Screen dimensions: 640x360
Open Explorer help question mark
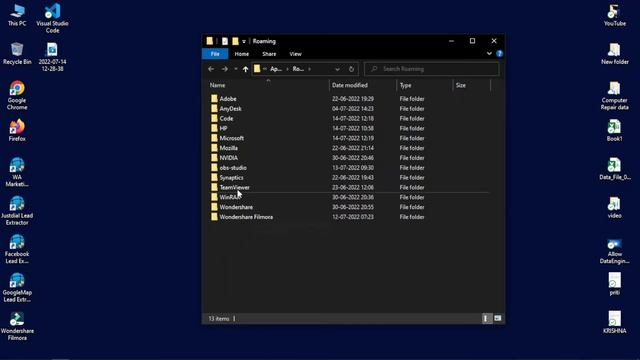pos(499,53)
